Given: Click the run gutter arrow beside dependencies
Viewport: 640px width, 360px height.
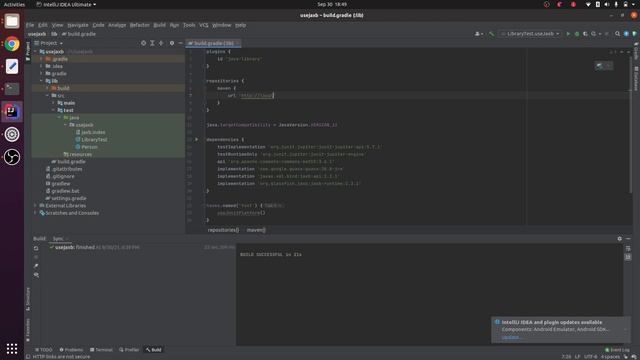Looking at the screenshot, I should [x=196, y=140].
